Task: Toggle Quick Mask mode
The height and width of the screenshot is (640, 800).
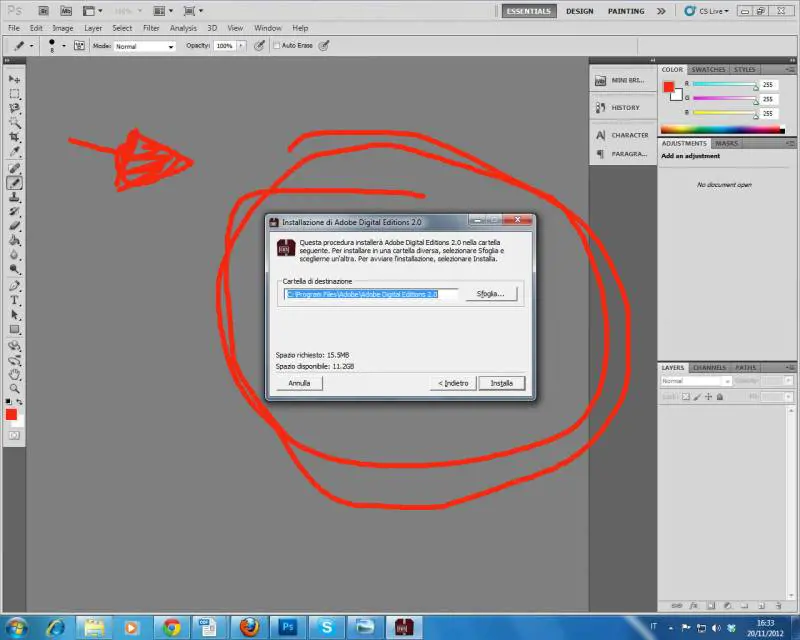Action: click(14, 435)
